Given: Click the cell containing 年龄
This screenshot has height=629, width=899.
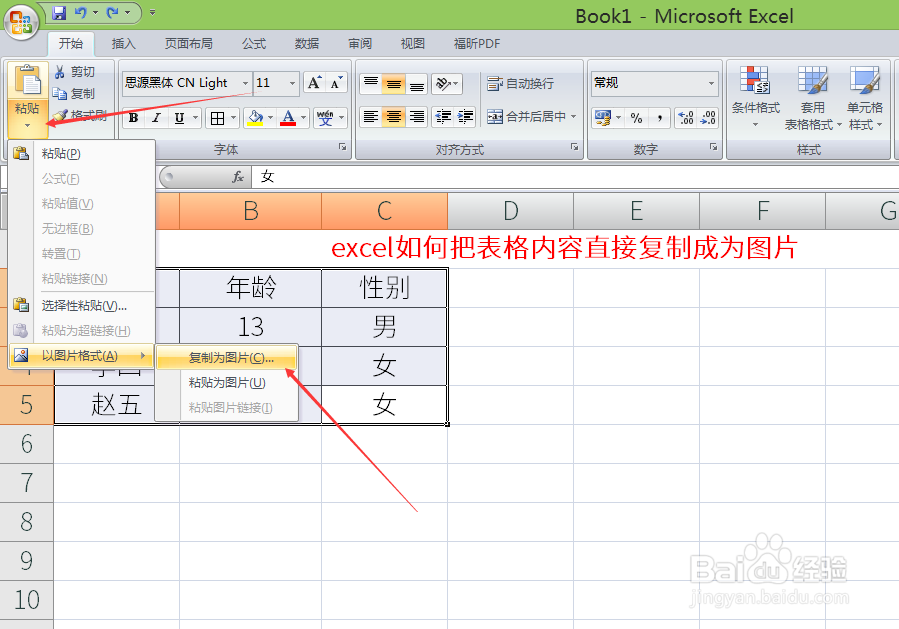Looking at the screenshot, I should 251,288.
